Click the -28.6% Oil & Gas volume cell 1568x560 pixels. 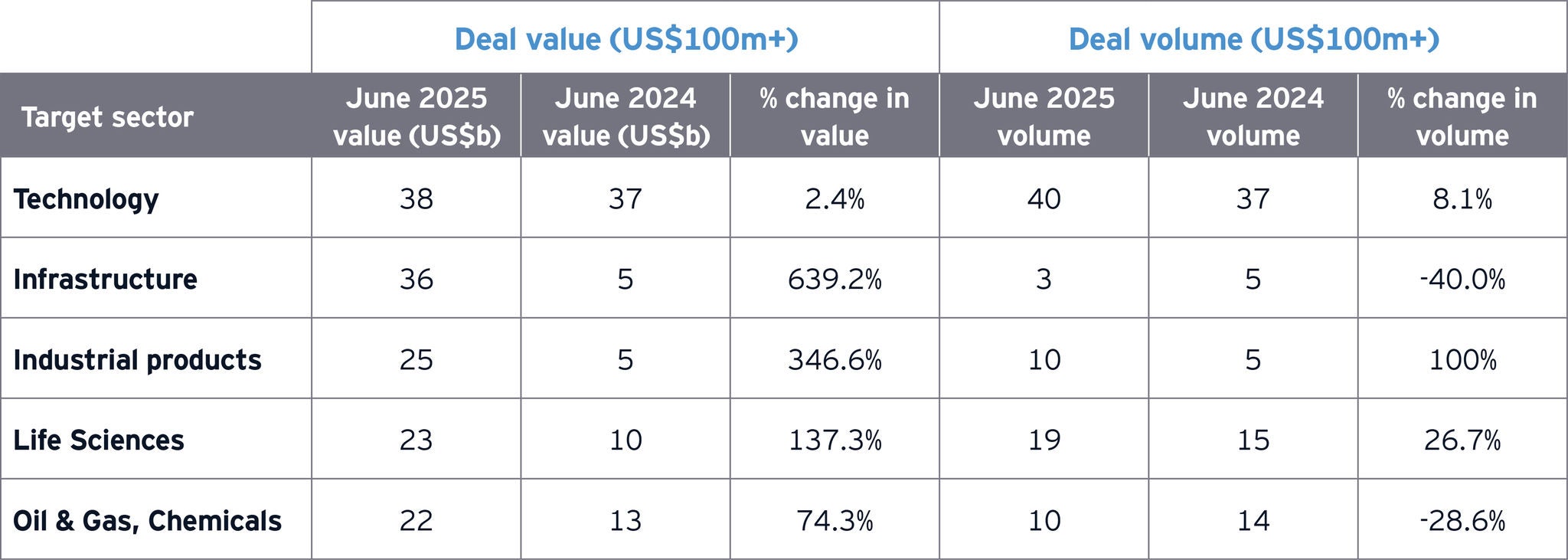[1462, 521]
